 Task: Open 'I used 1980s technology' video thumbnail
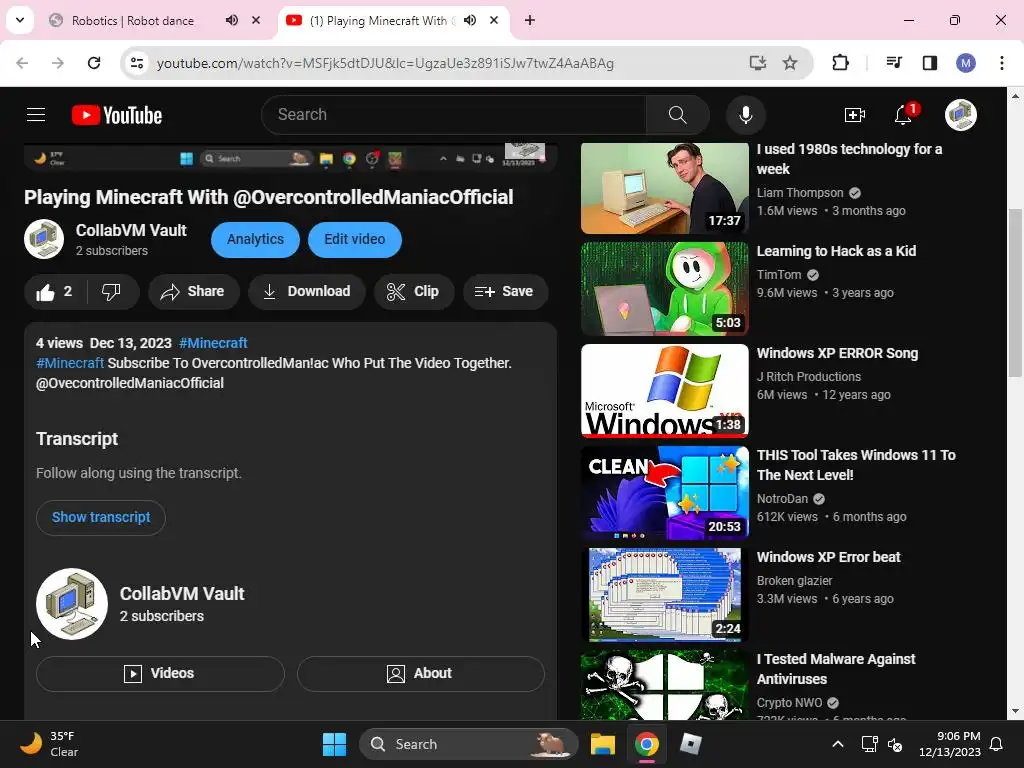pyautogui.click(x=665, y=188)
